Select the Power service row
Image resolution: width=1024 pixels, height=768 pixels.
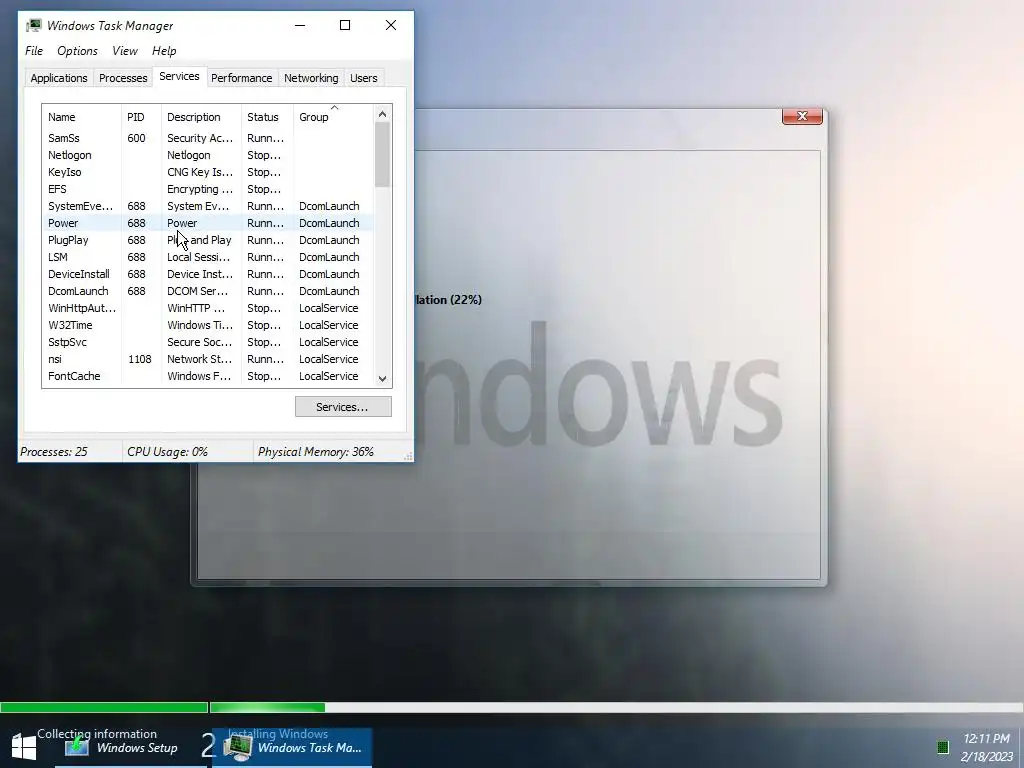point(208,223)
